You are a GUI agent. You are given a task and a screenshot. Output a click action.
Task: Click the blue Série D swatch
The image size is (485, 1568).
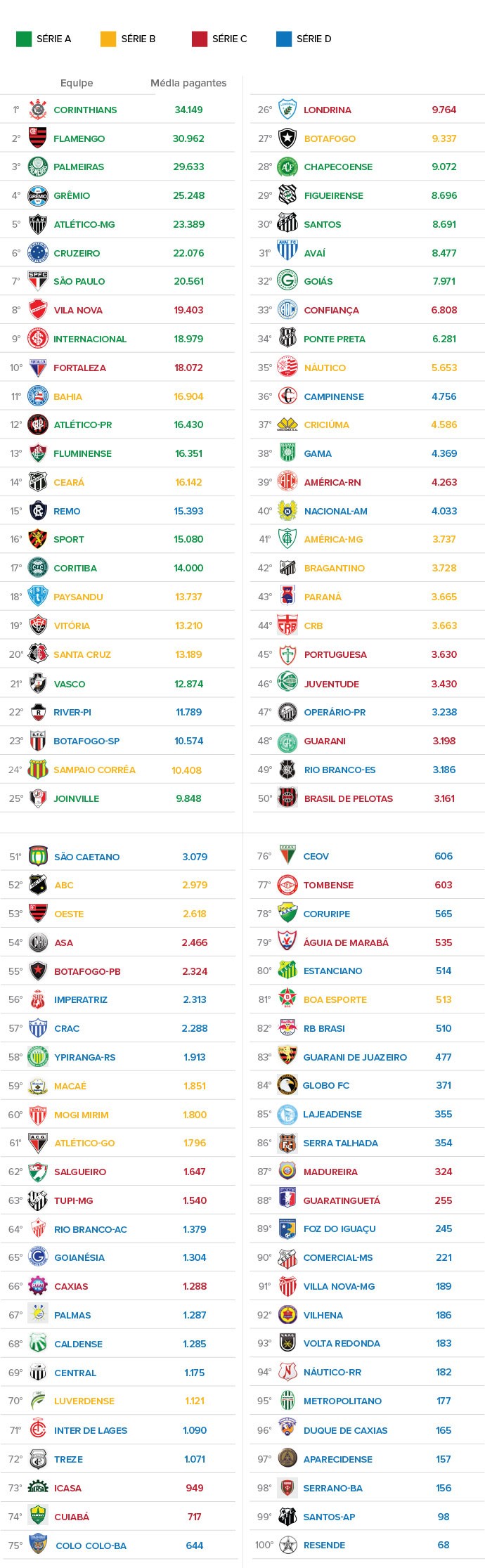[x=284, y=39]
